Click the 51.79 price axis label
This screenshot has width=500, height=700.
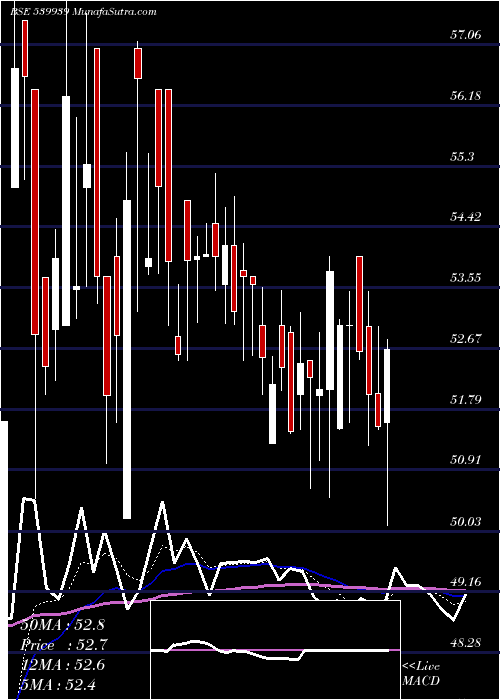coord(466,399)
